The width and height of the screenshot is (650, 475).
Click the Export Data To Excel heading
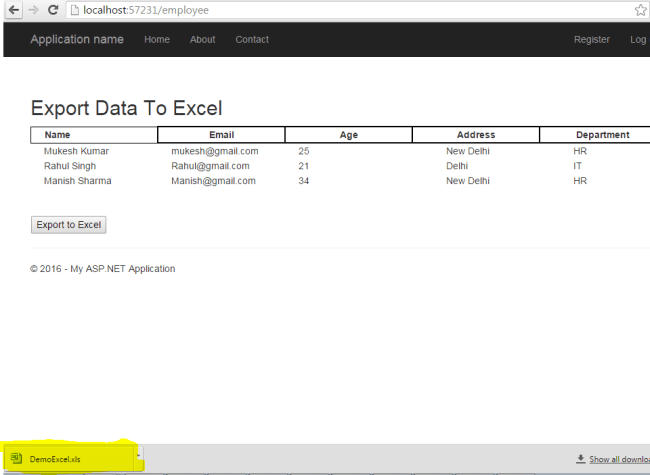point(126,108)
